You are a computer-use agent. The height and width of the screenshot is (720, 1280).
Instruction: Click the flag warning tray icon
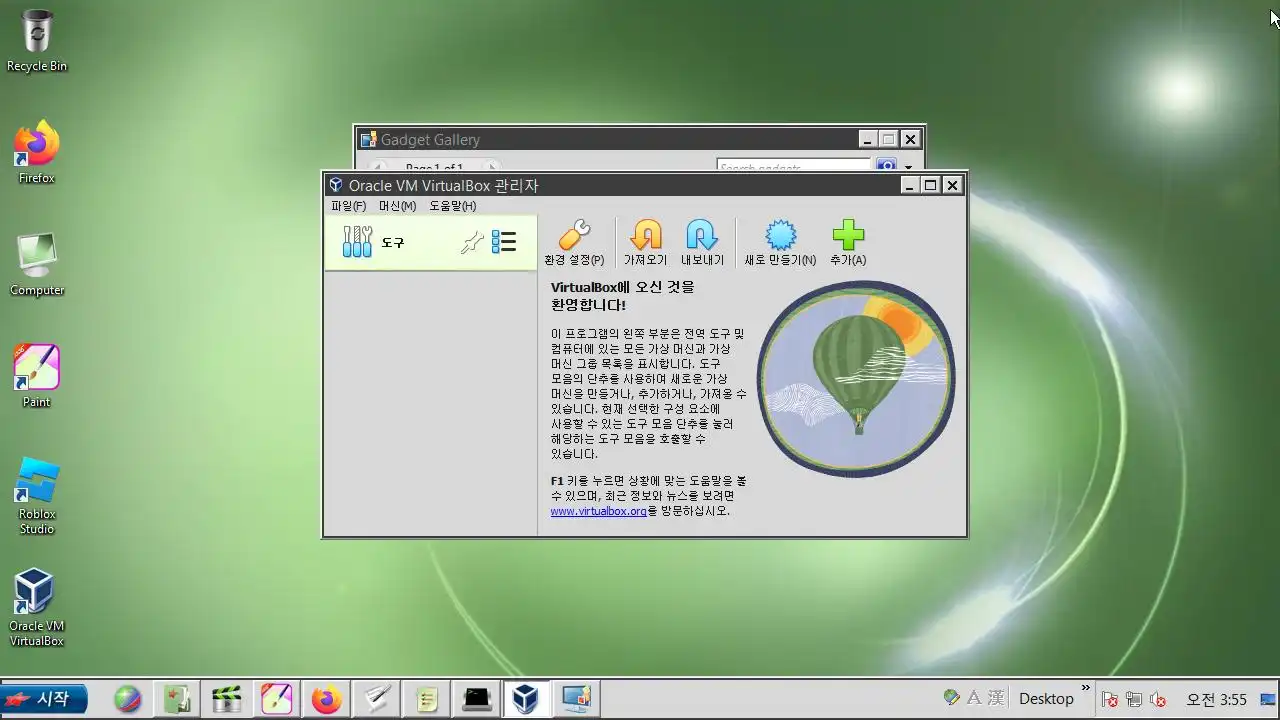tap(1110, 699)
